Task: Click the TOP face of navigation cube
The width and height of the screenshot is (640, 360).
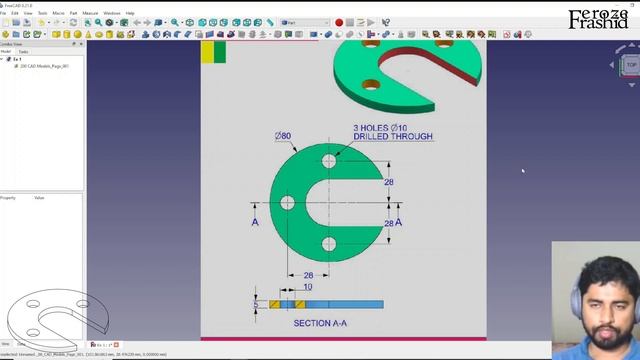Action: 631,64
